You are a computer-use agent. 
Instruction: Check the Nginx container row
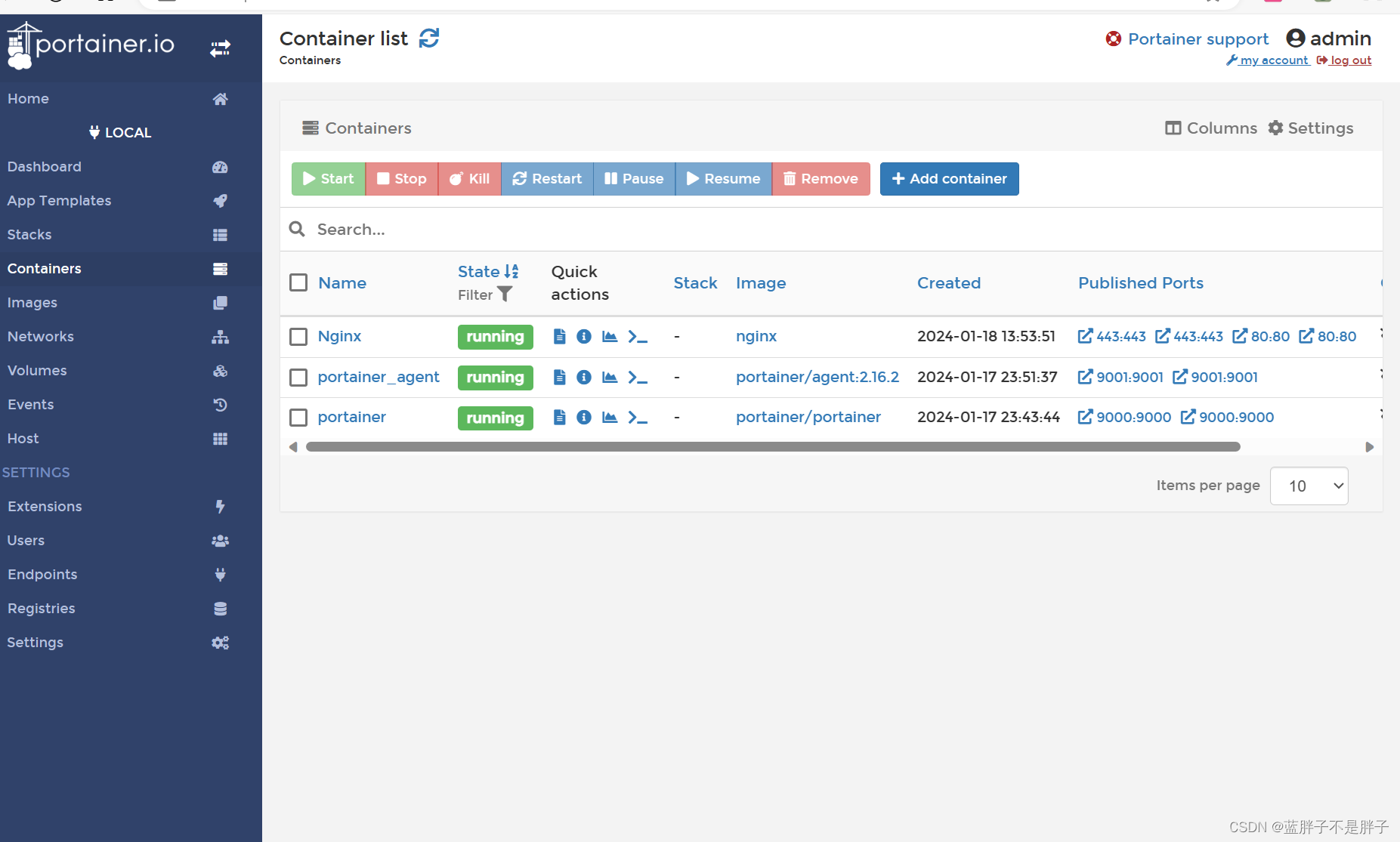(298, 336)
